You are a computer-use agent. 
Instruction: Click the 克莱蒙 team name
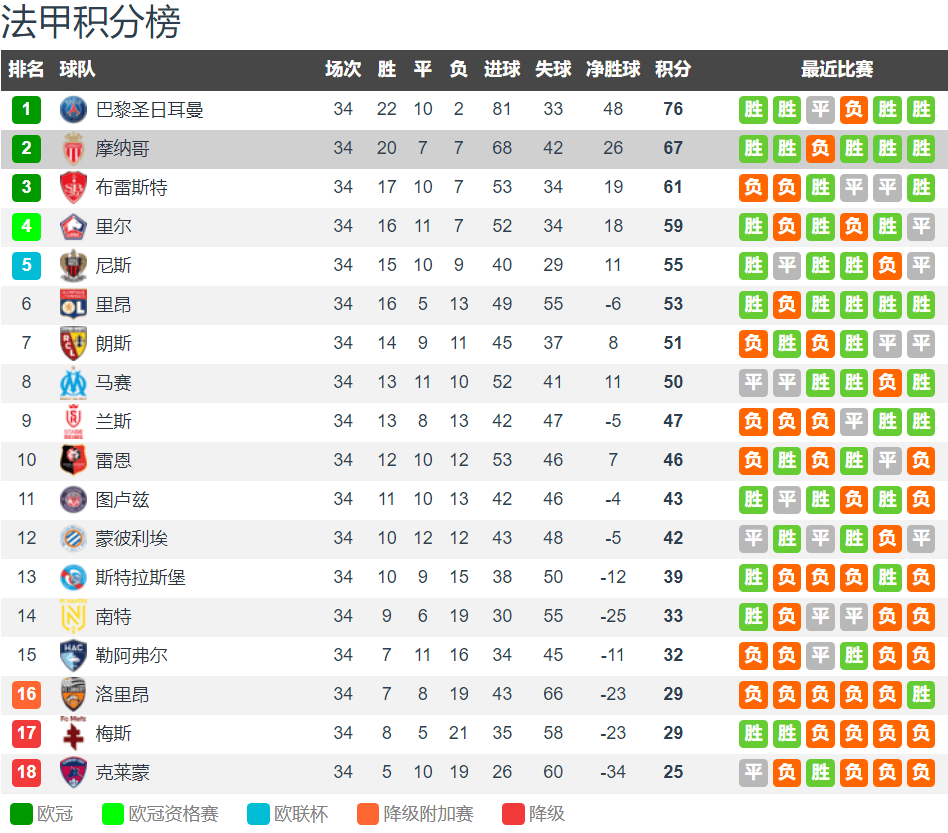pyautogui.click(x=122, y=773)
